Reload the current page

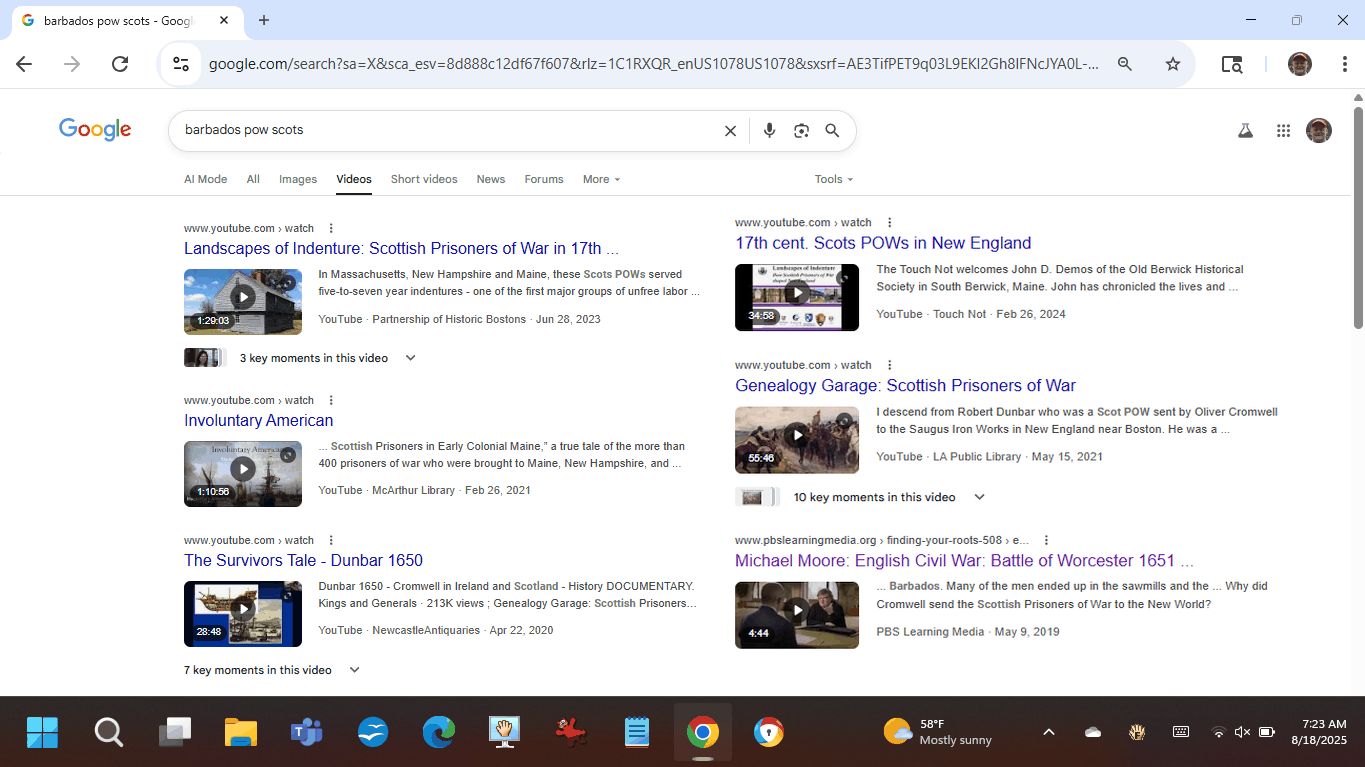pos(120,64)
